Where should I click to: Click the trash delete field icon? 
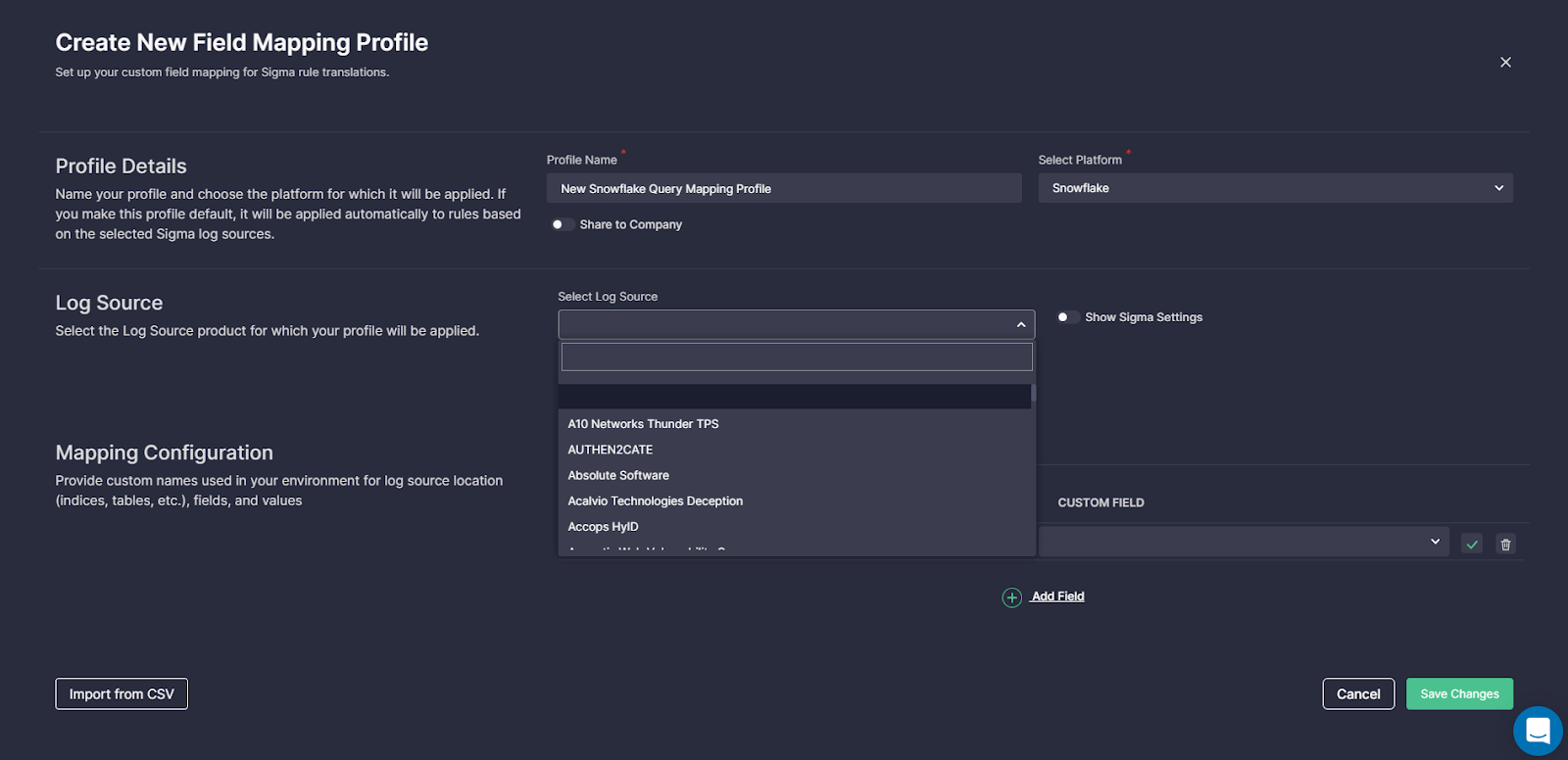pos(1505,544)
